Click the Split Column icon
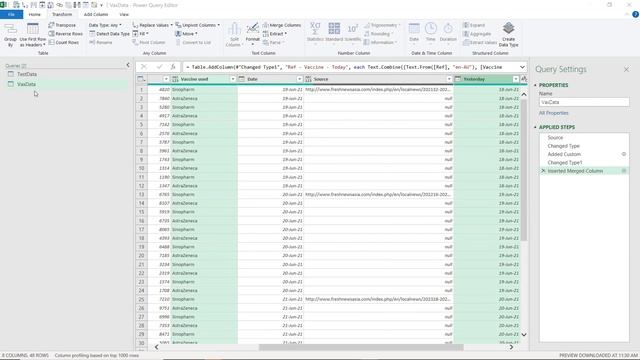Screen dimensions: 640x360 pyautogui.click(x=234, y=29)
